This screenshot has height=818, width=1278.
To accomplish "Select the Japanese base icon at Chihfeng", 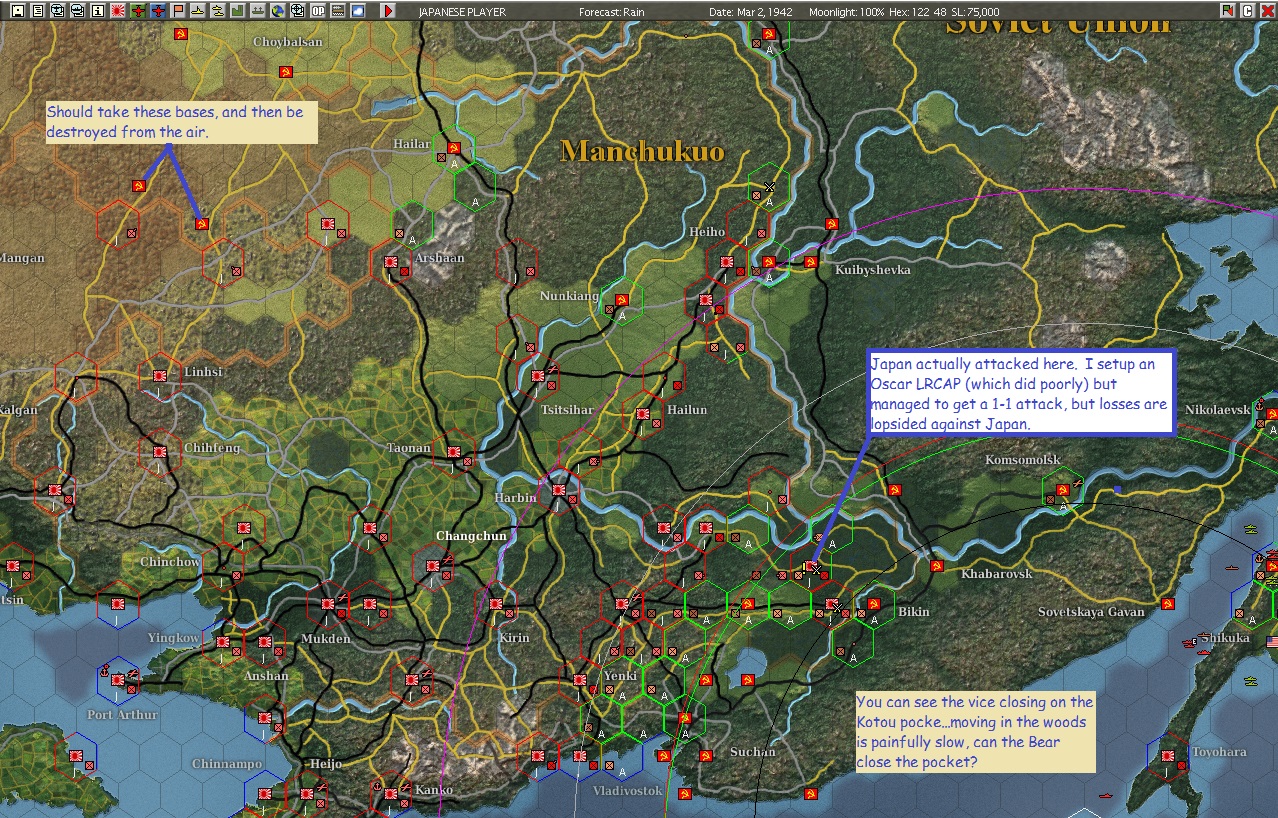I will (x=159, y=452).
